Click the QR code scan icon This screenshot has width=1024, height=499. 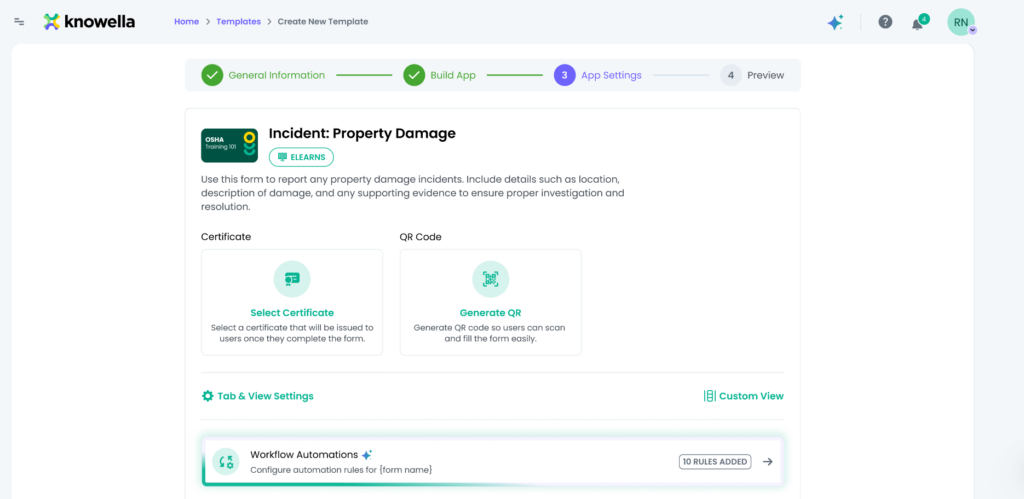point(490,279)
